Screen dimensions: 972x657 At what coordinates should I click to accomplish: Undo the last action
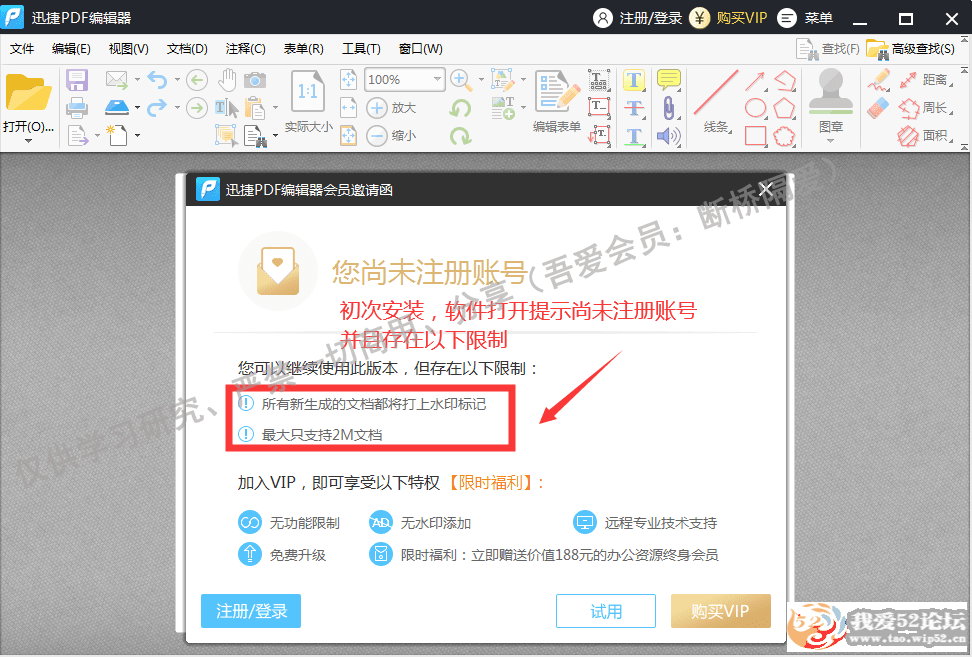click(x=157, y=79)
